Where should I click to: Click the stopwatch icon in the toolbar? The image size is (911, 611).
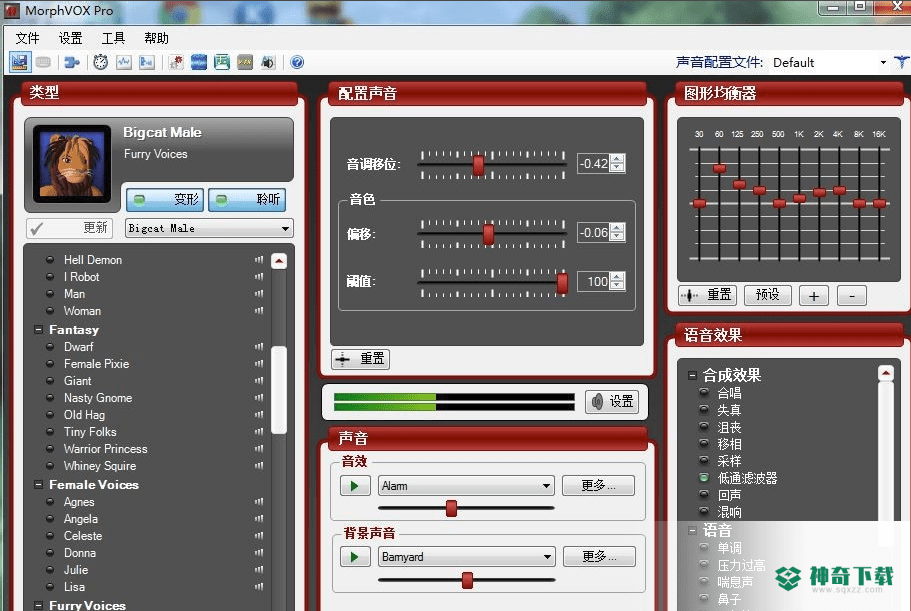pos(101,62)
